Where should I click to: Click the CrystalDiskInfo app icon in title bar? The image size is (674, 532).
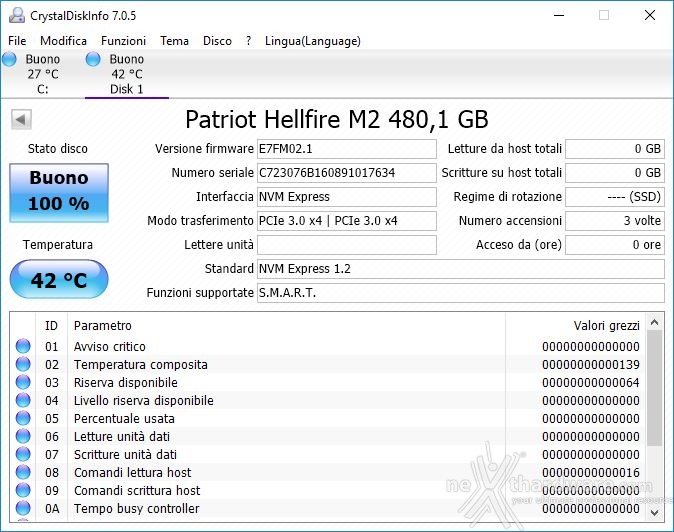pyautogui.click(x=16, y=15)
